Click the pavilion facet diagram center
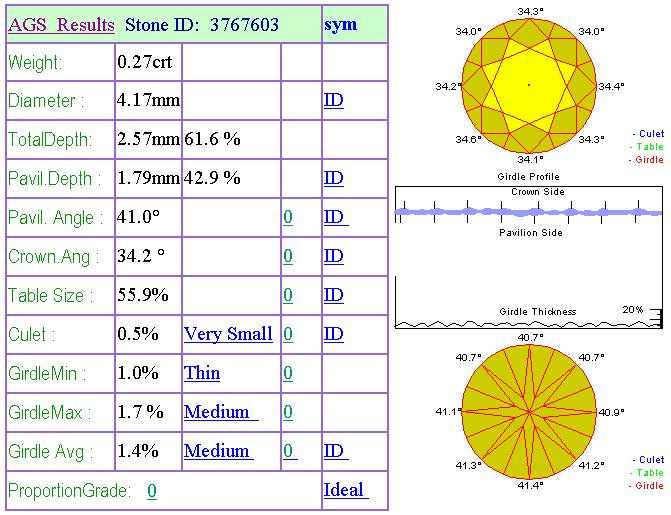The width and height of the screenshot is (671, 515). click(529, 412)
